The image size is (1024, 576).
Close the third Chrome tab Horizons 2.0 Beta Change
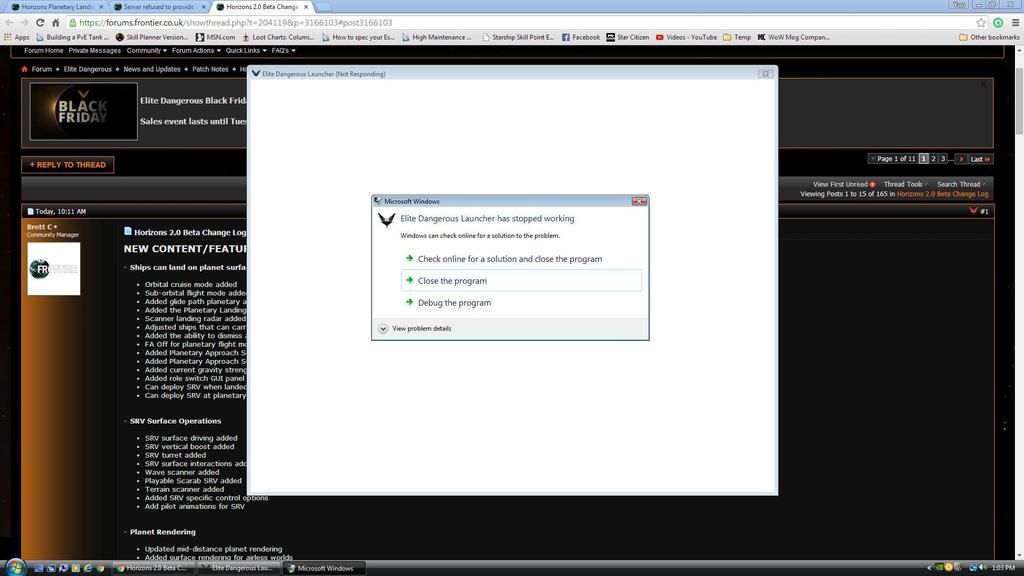point(306,7)
